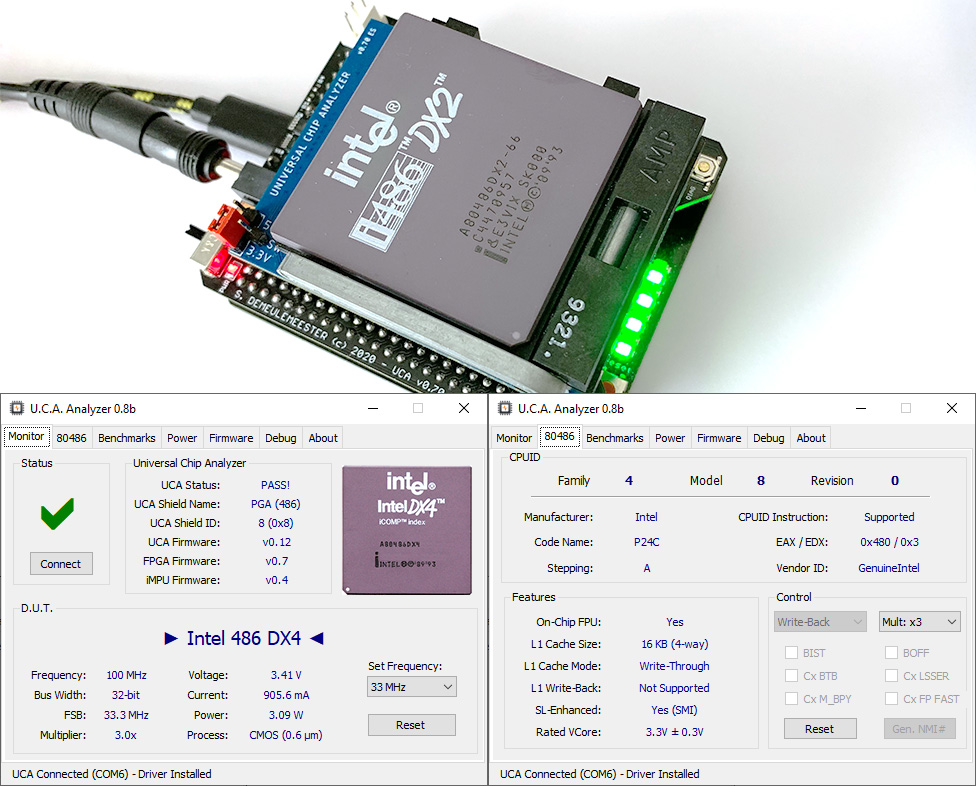This screenshot has height=786, width=976.
Task: Click Reset in the Control group
Action: point(820,729)
